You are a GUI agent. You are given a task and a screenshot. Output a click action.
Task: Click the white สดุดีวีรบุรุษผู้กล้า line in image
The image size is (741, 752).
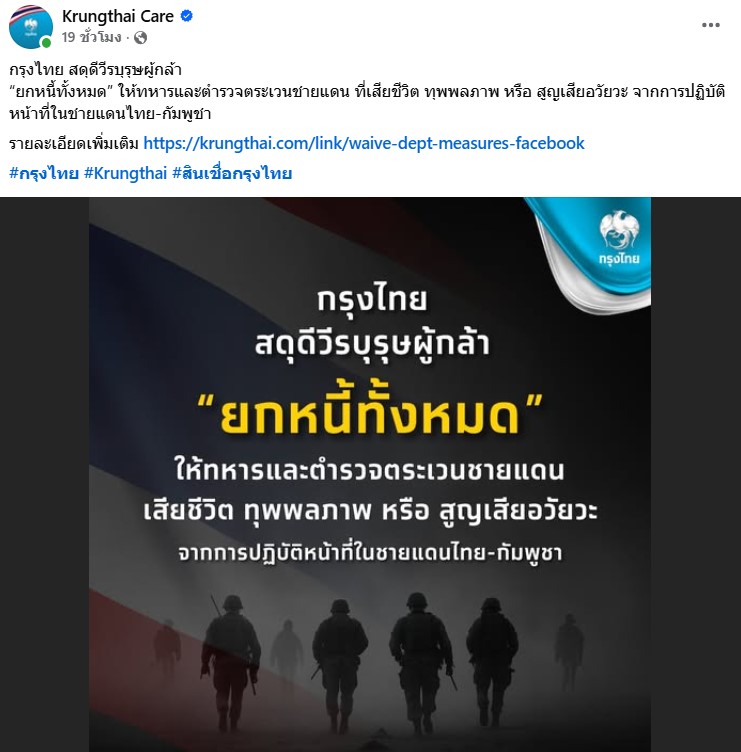[x=372, y=344]
